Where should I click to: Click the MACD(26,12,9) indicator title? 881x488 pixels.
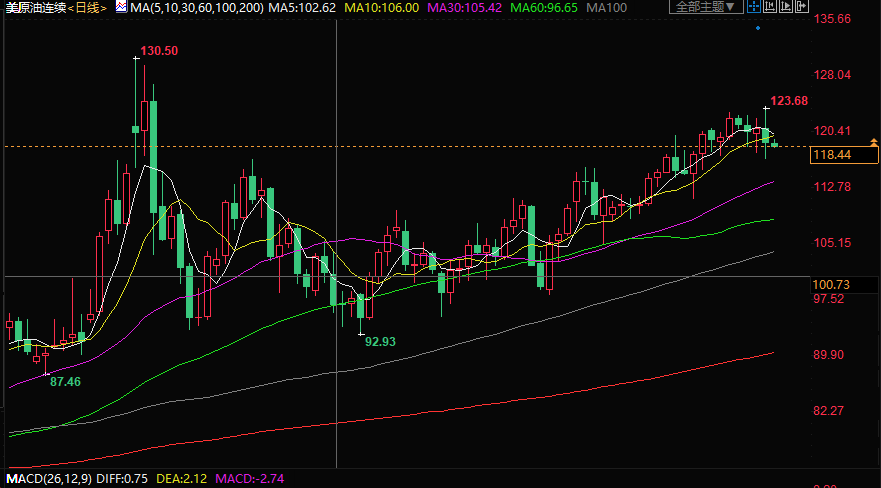[45, 479]
